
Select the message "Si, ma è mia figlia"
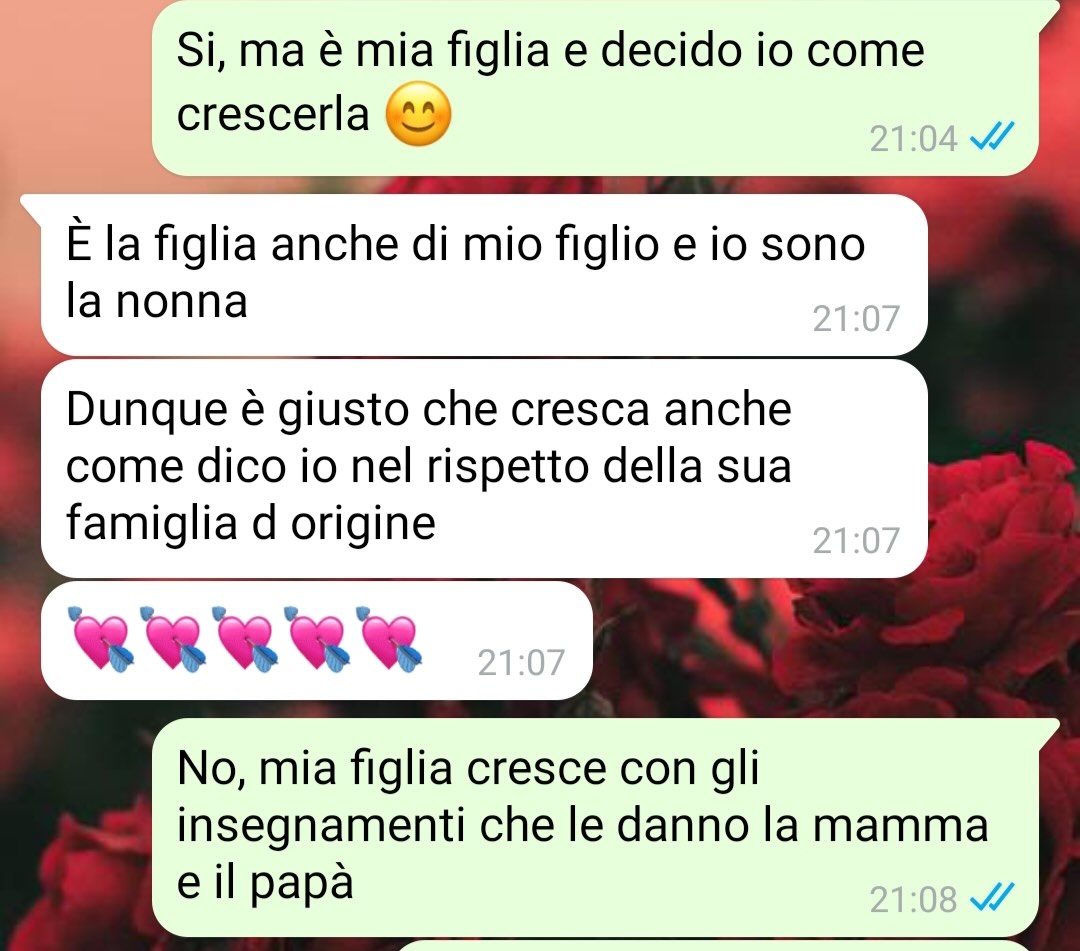(594, 86)
